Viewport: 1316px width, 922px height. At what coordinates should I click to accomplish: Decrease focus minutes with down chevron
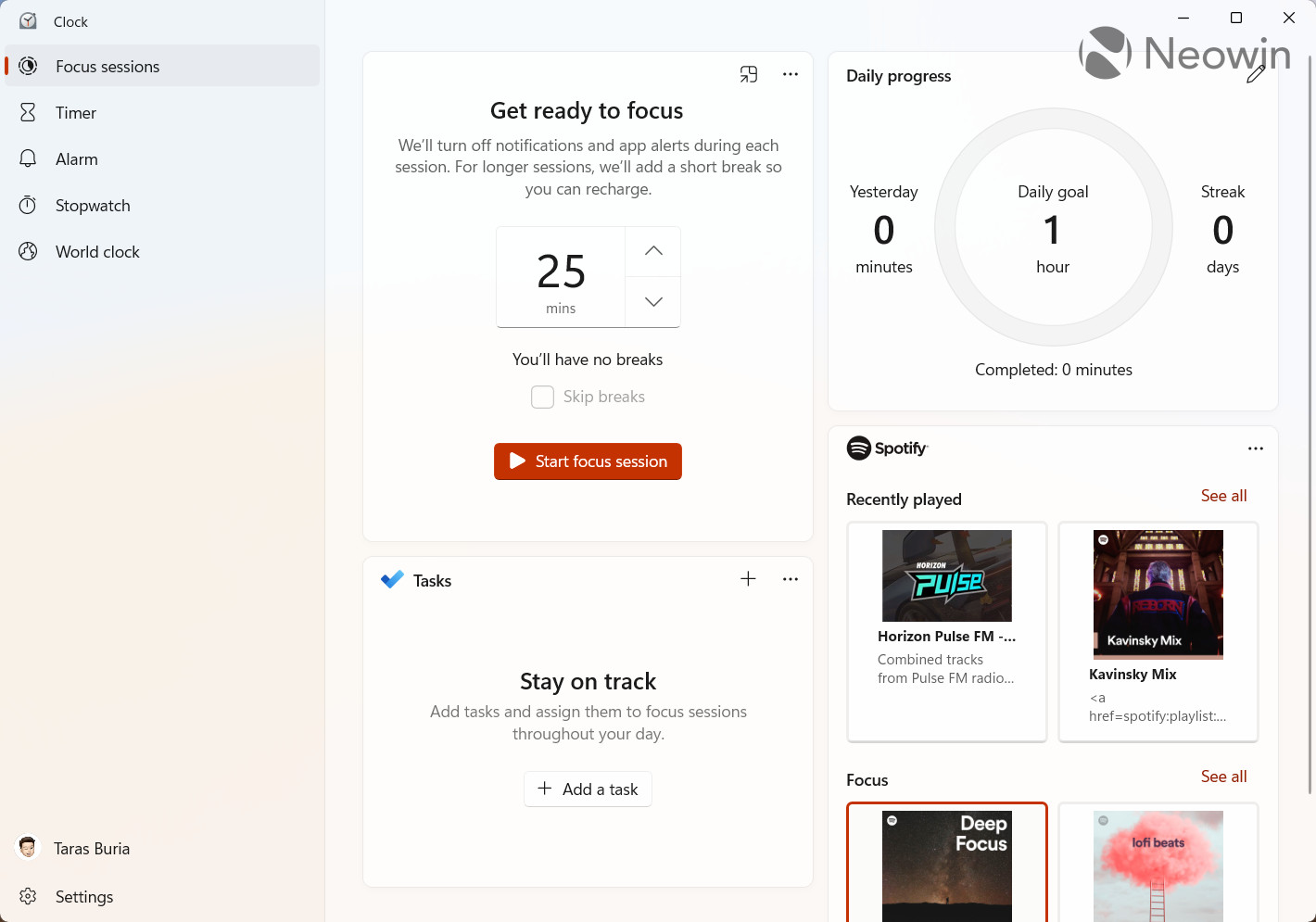point(653,302)
